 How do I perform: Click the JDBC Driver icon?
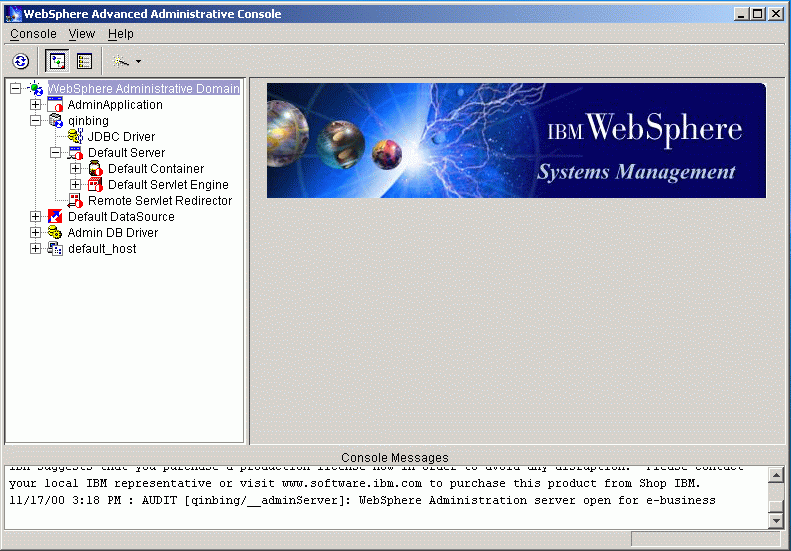coord(75,136)
